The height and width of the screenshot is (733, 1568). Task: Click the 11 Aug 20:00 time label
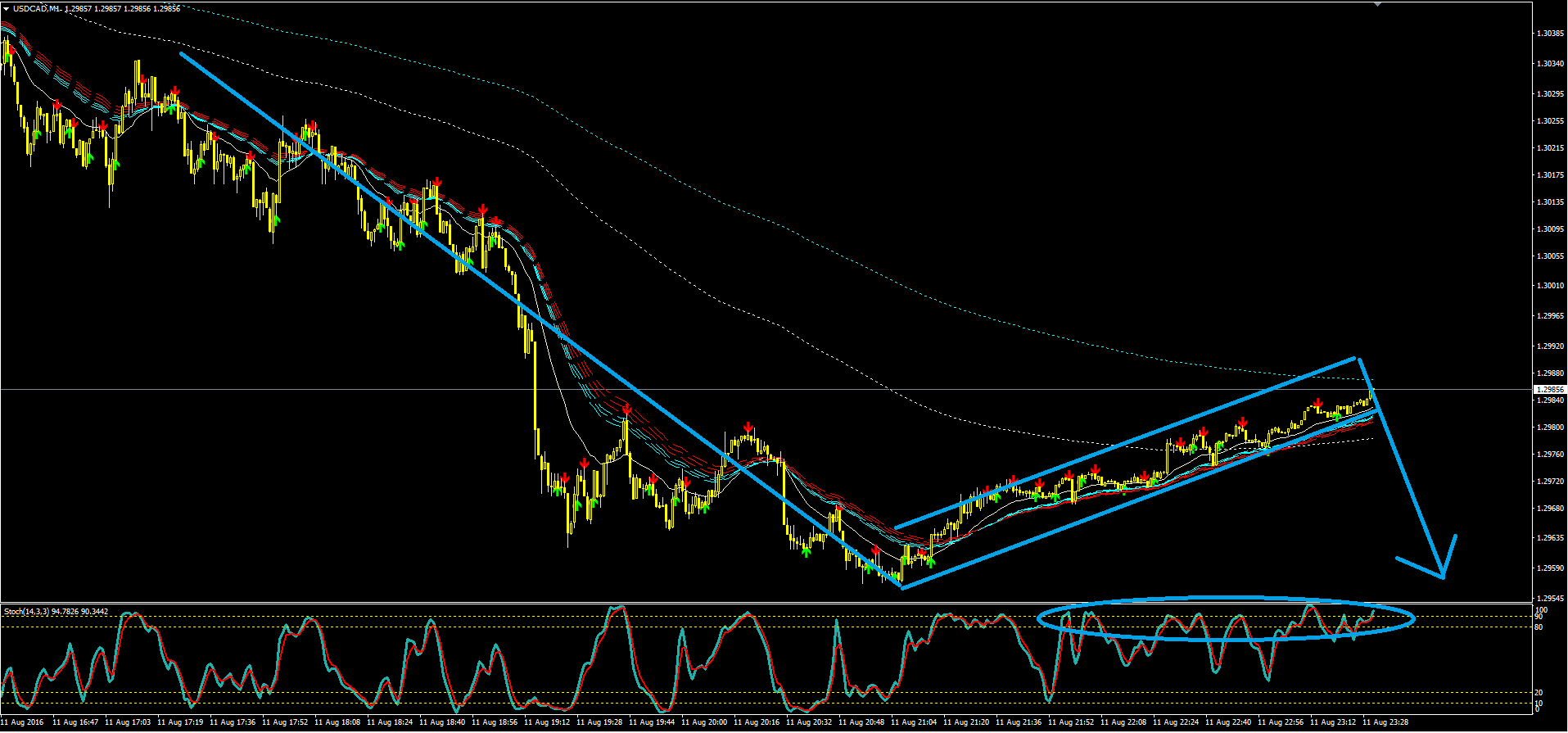(x=704, y=722)
